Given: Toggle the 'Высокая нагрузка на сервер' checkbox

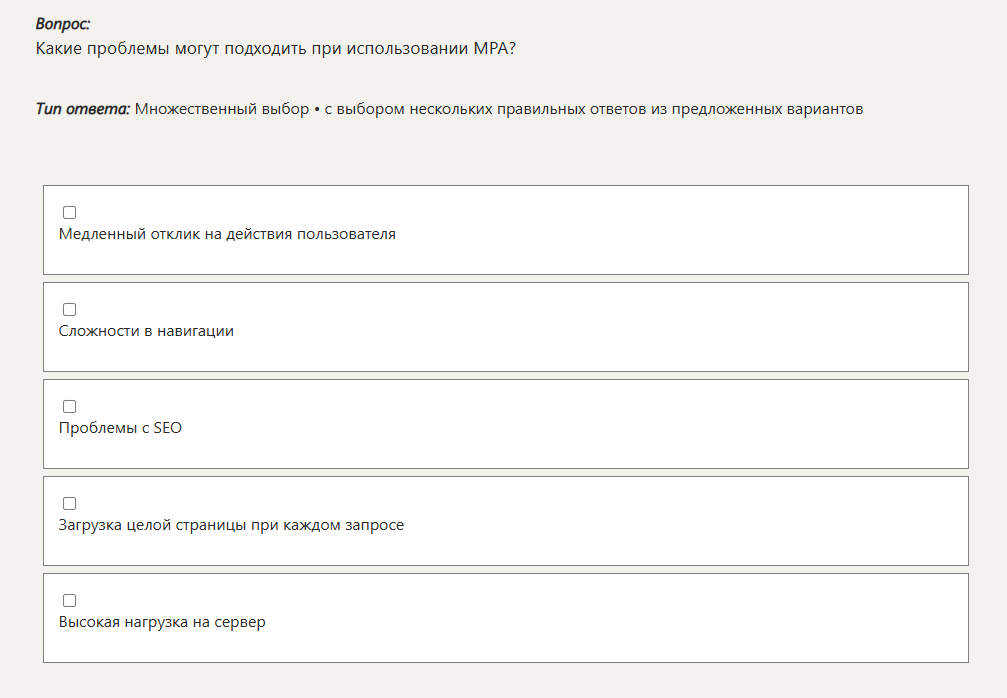Looking at the screenshot, I should pos(70,601).
